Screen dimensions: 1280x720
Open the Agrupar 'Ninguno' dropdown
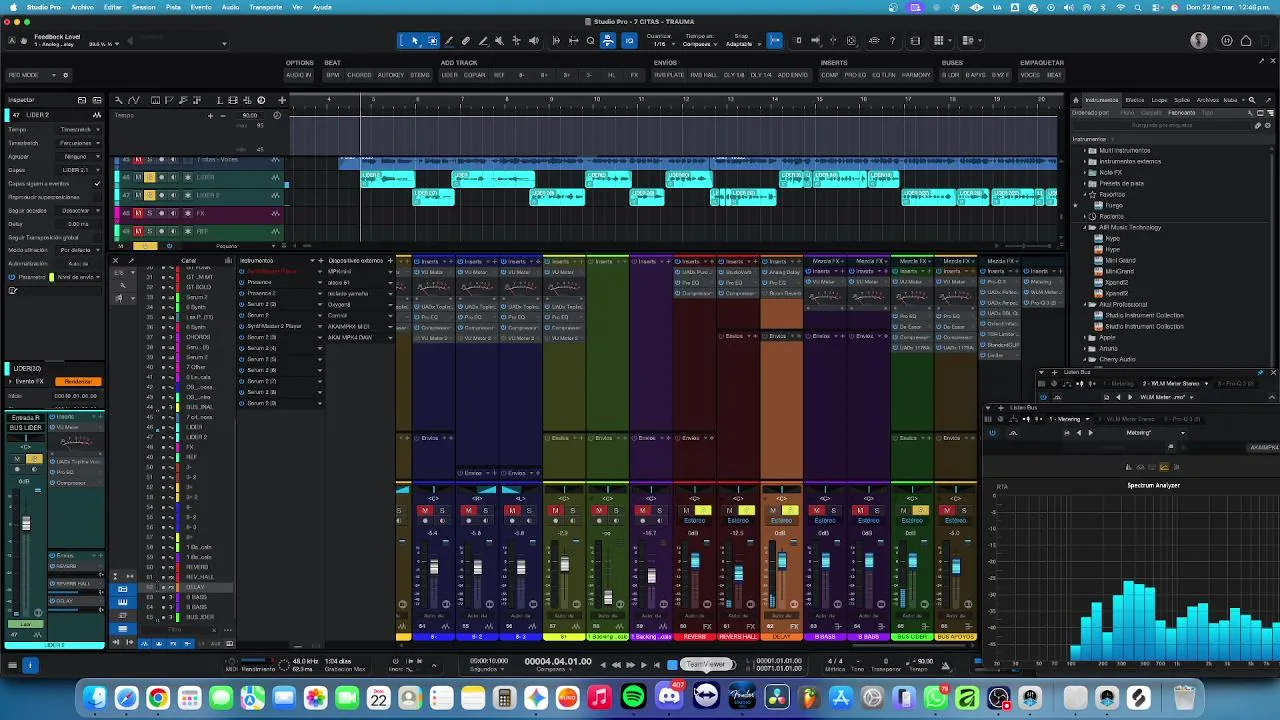78,157
